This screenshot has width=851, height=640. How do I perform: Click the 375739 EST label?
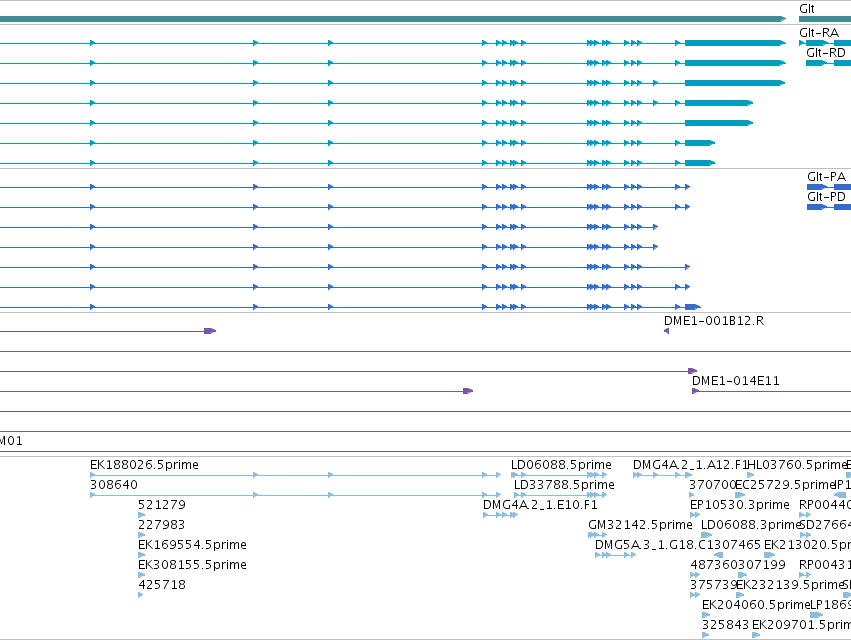point(713,585)
